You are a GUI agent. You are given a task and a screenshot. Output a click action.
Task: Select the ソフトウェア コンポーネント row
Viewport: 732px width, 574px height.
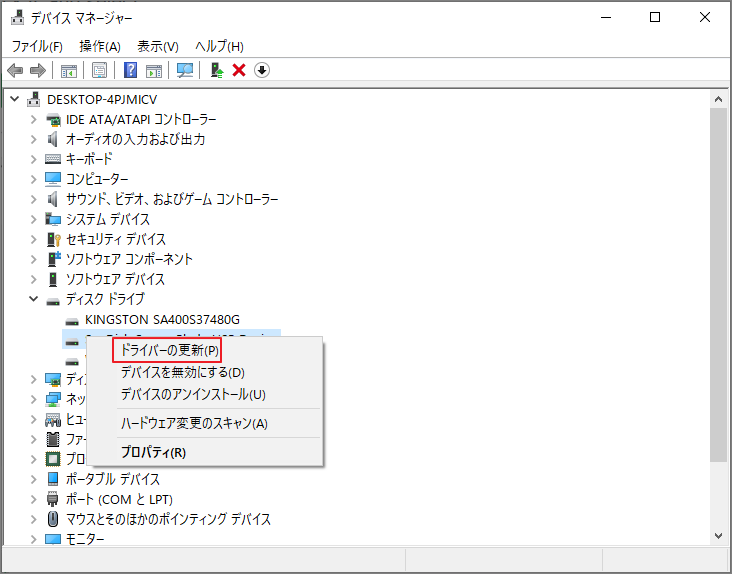(129, 259)
